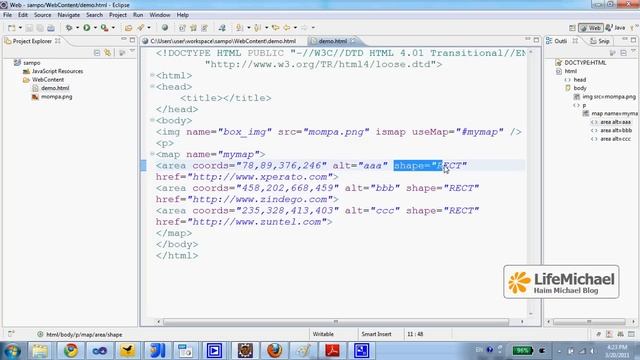This screenshot has width=640, height=360.
Task: Open Adobe Reader from the taskbar
Action: [x=332, y=351]
